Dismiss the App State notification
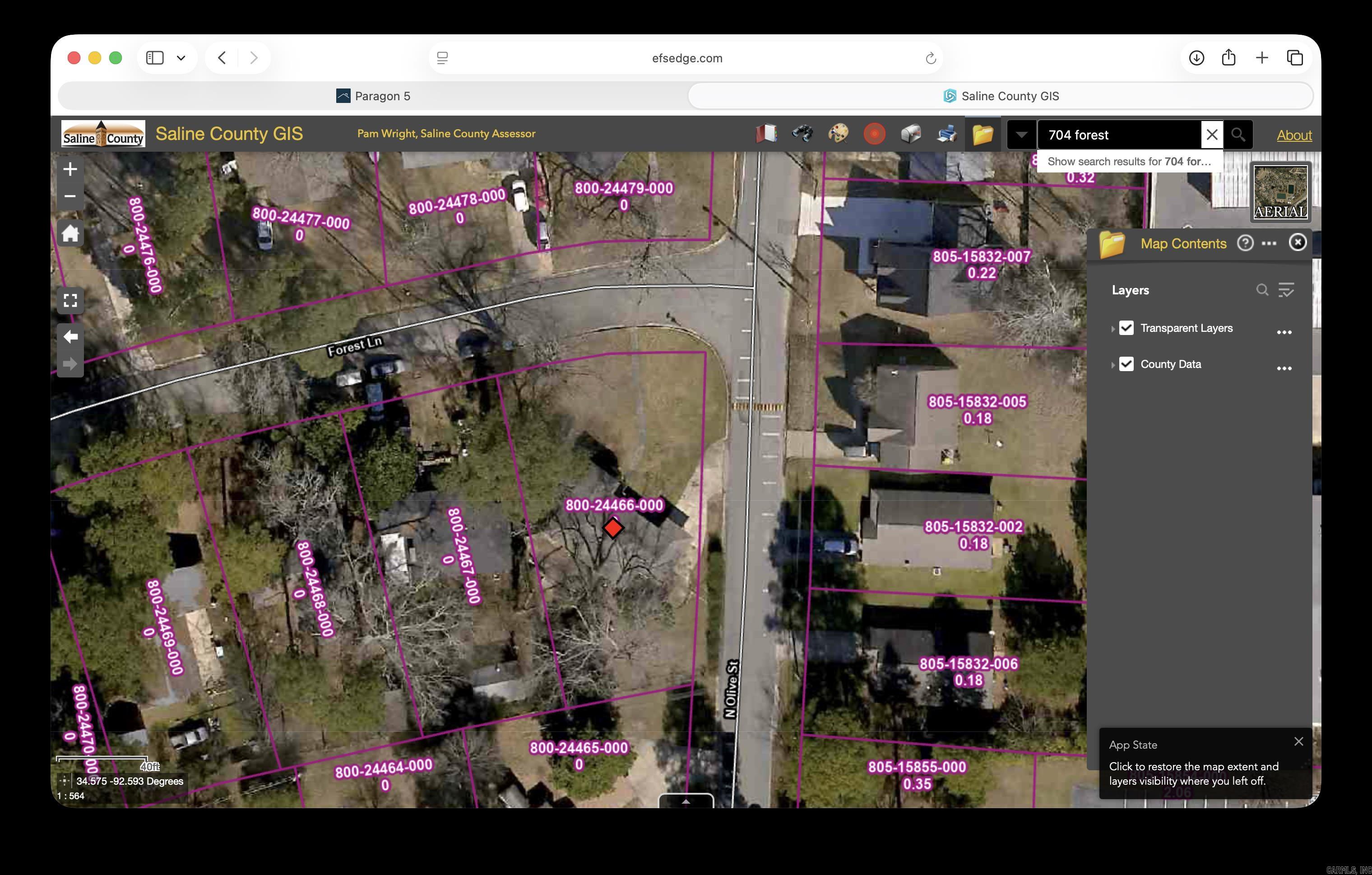Viewport: 1372px width, 875px height. coord(1298,742)
